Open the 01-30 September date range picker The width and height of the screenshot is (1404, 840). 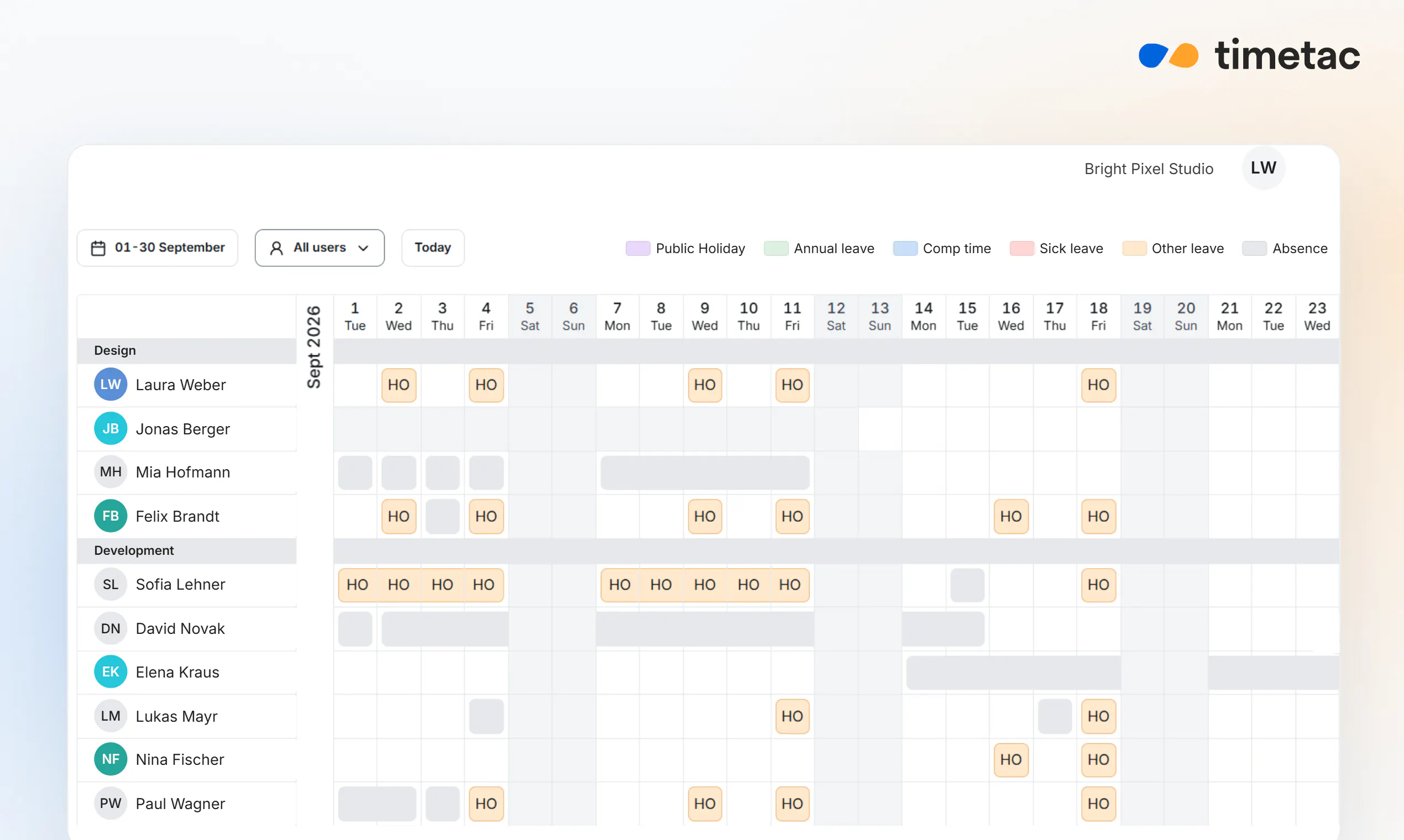[x=158, y=248]
